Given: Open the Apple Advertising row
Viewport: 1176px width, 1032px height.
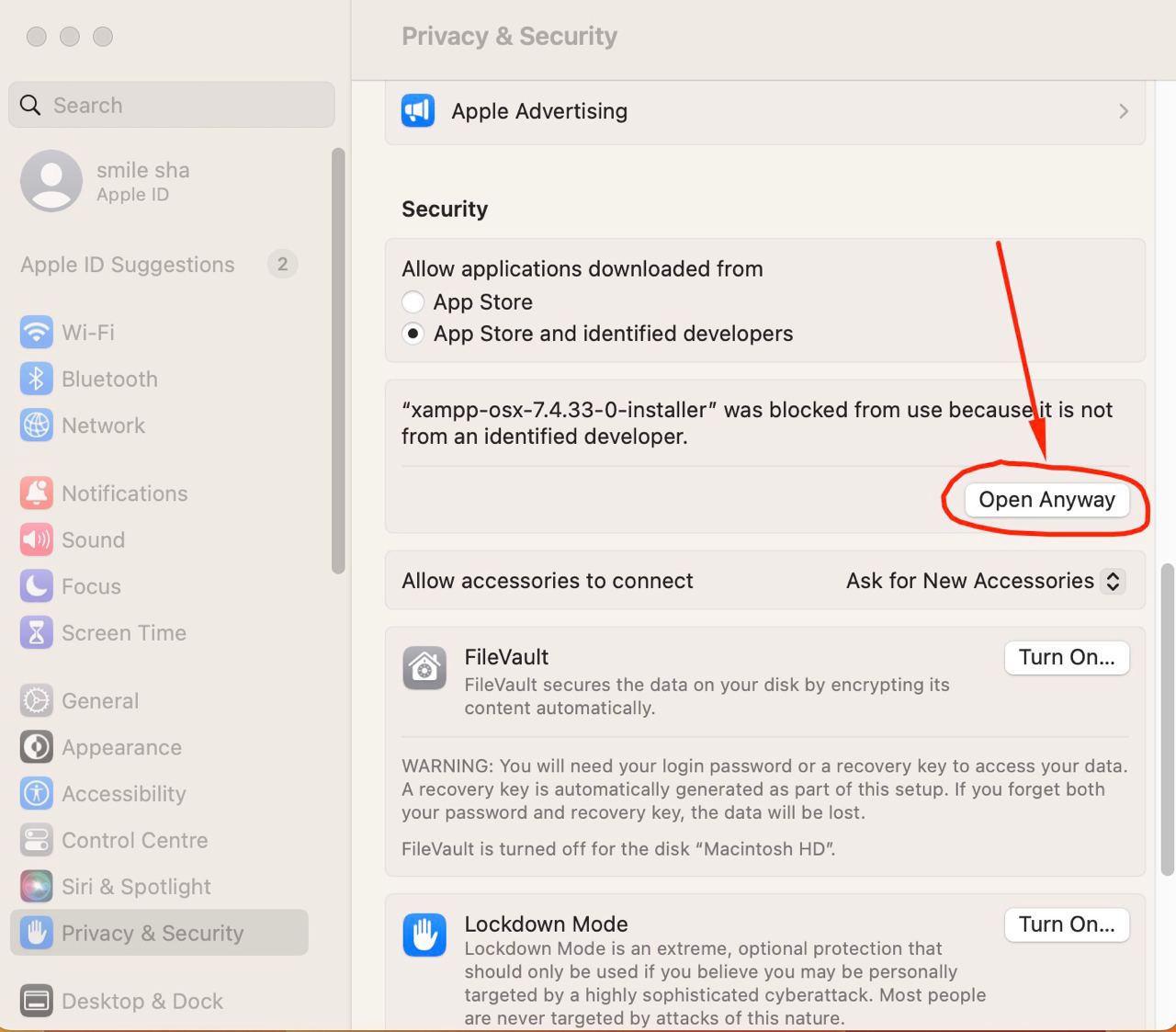Looking at the screenshot, I should coord(765,111).
